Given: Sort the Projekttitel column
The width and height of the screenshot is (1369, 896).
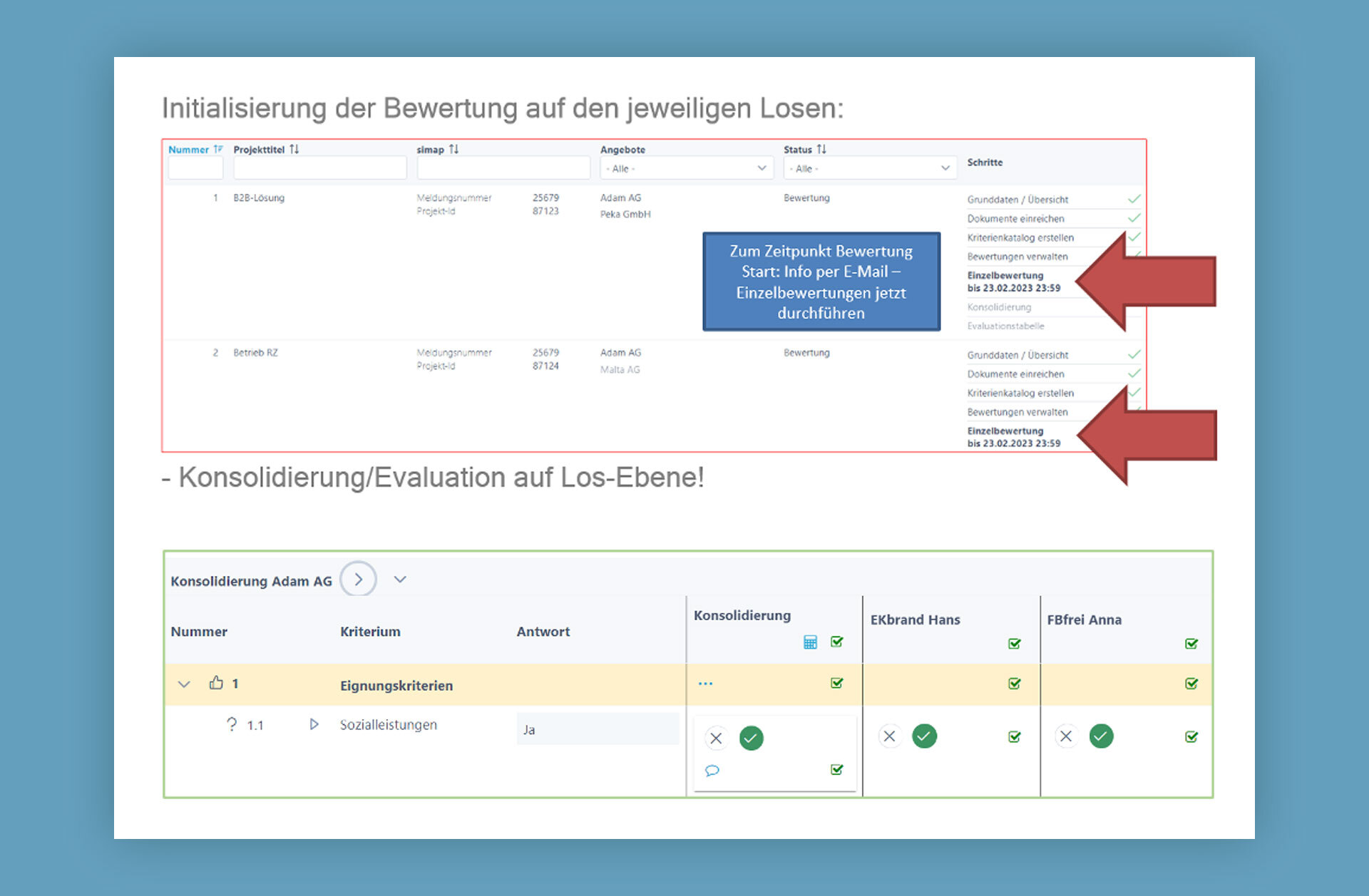Looking at the screenshot, I should 294,149.
